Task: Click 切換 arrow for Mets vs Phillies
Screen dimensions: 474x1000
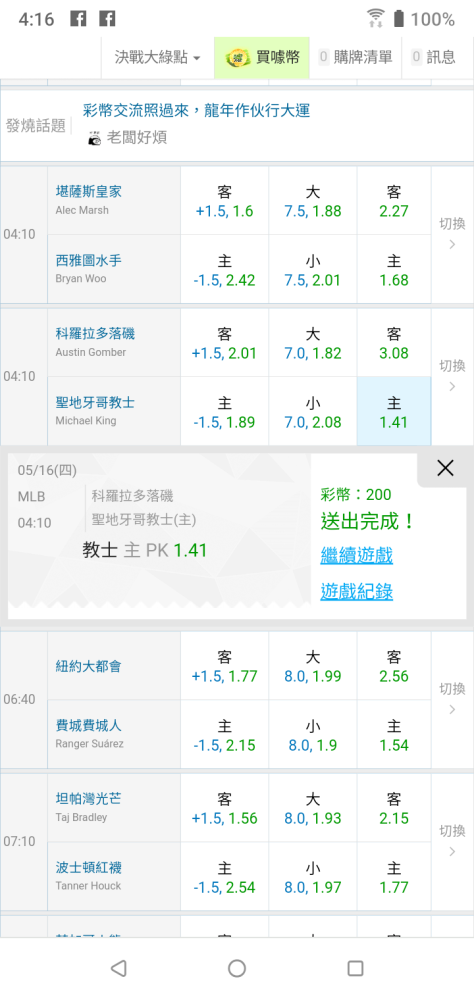Action: tap(452, 699)
